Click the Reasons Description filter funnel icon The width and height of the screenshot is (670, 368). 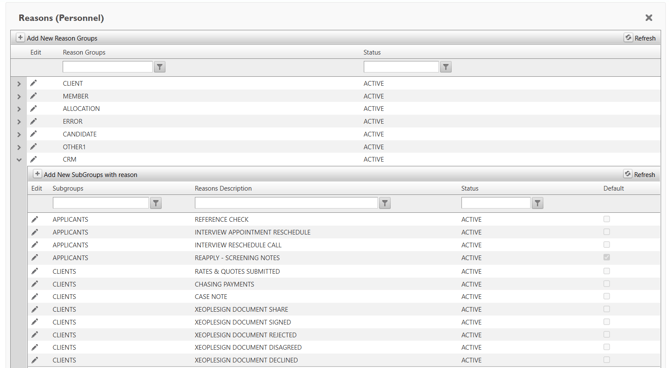pyautogui.click(x=385, y=203)
